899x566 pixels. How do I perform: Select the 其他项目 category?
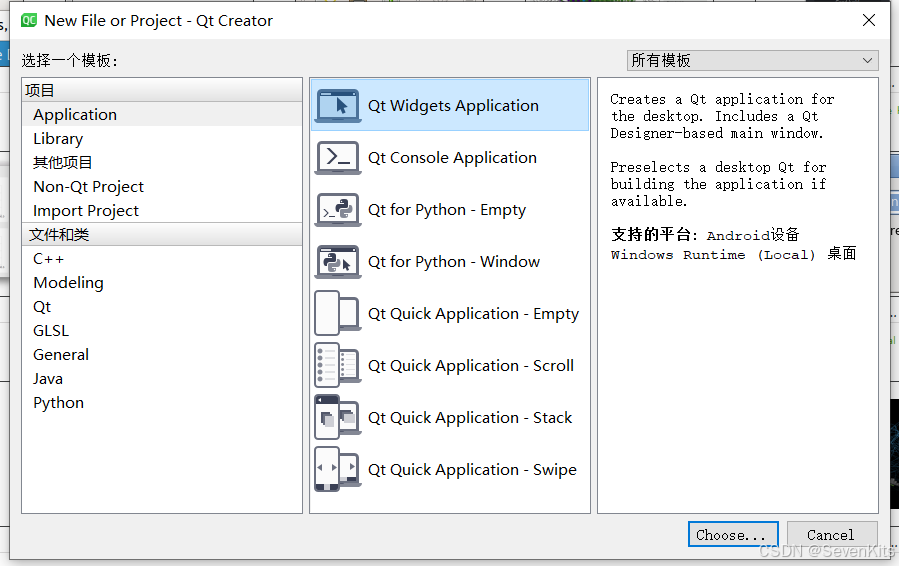coord(162,162)
